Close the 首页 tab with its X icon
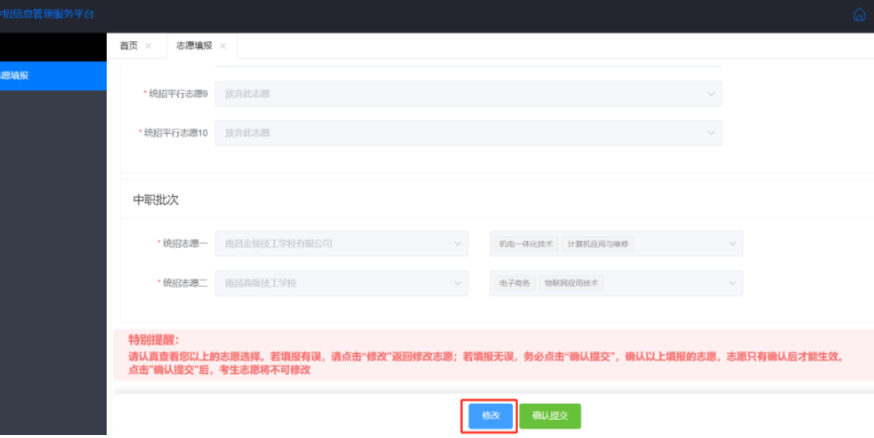Image resolution: width=874 pixels, height=438 pixels. [148, 46]
